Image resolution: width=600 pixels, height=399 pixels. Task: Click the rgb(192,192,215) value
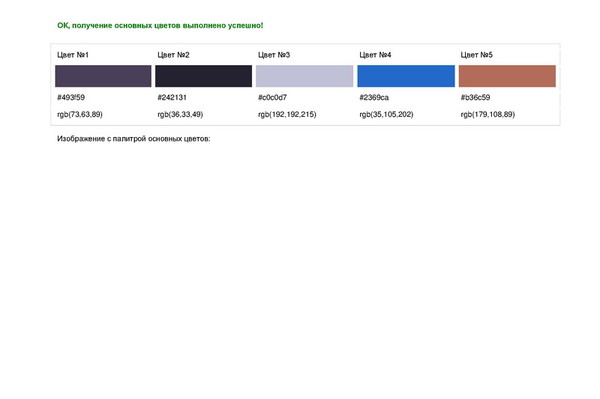[x=287, y=114]
